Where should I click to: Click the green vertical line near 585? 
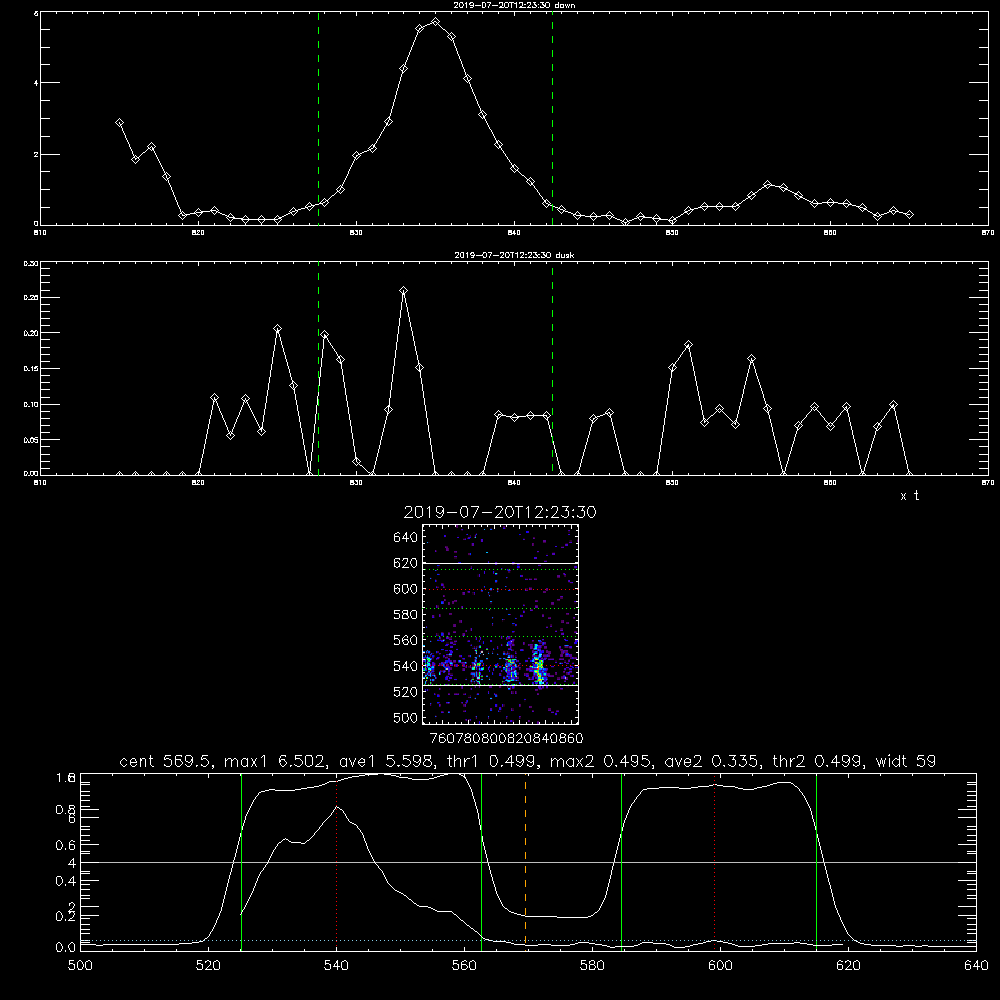coord(622,861)
